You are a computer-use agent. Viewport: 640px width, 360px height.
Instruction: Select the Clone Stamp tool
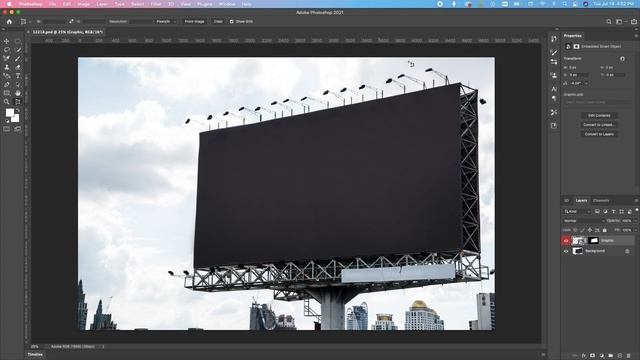coord(7,67)
